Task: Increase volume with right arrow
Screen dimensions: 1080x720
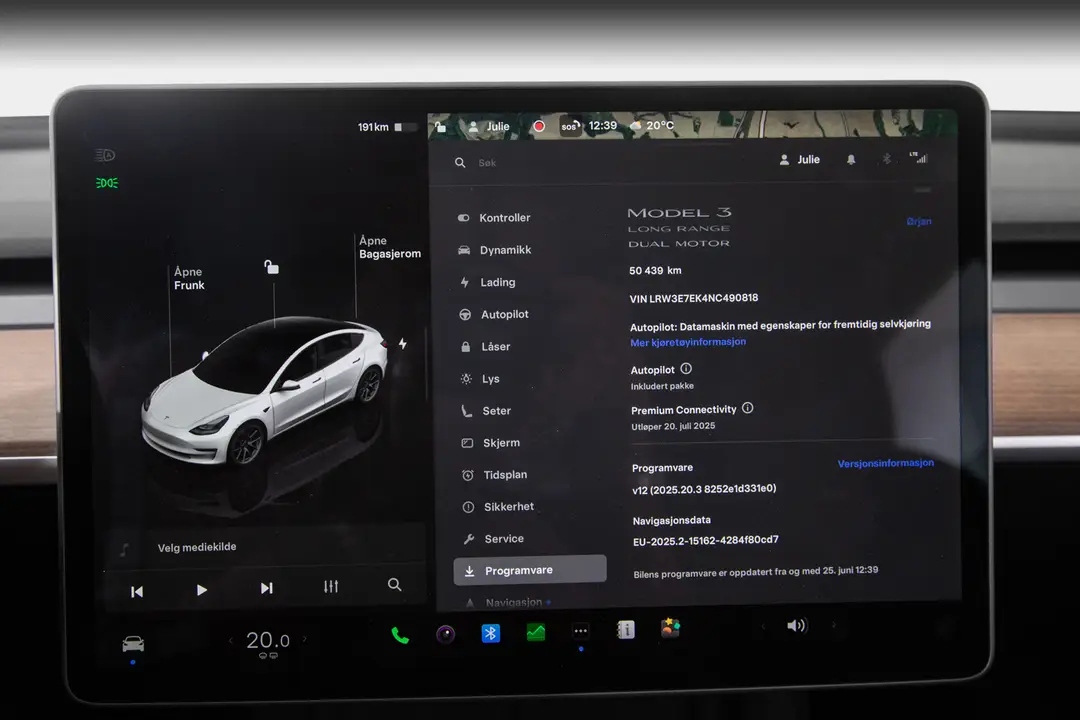Action: 833,626
